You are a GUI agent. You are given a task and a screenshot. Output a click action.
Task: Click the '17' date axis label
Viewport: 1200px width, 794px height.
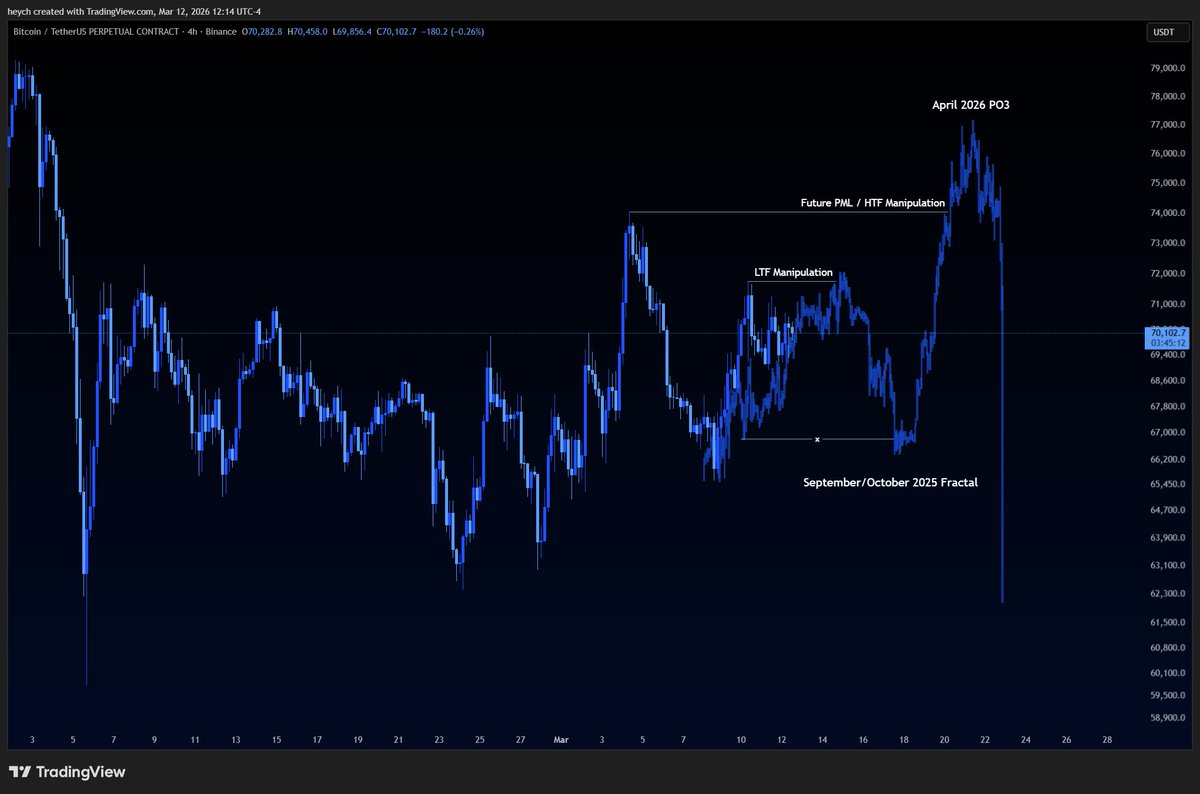317,740
